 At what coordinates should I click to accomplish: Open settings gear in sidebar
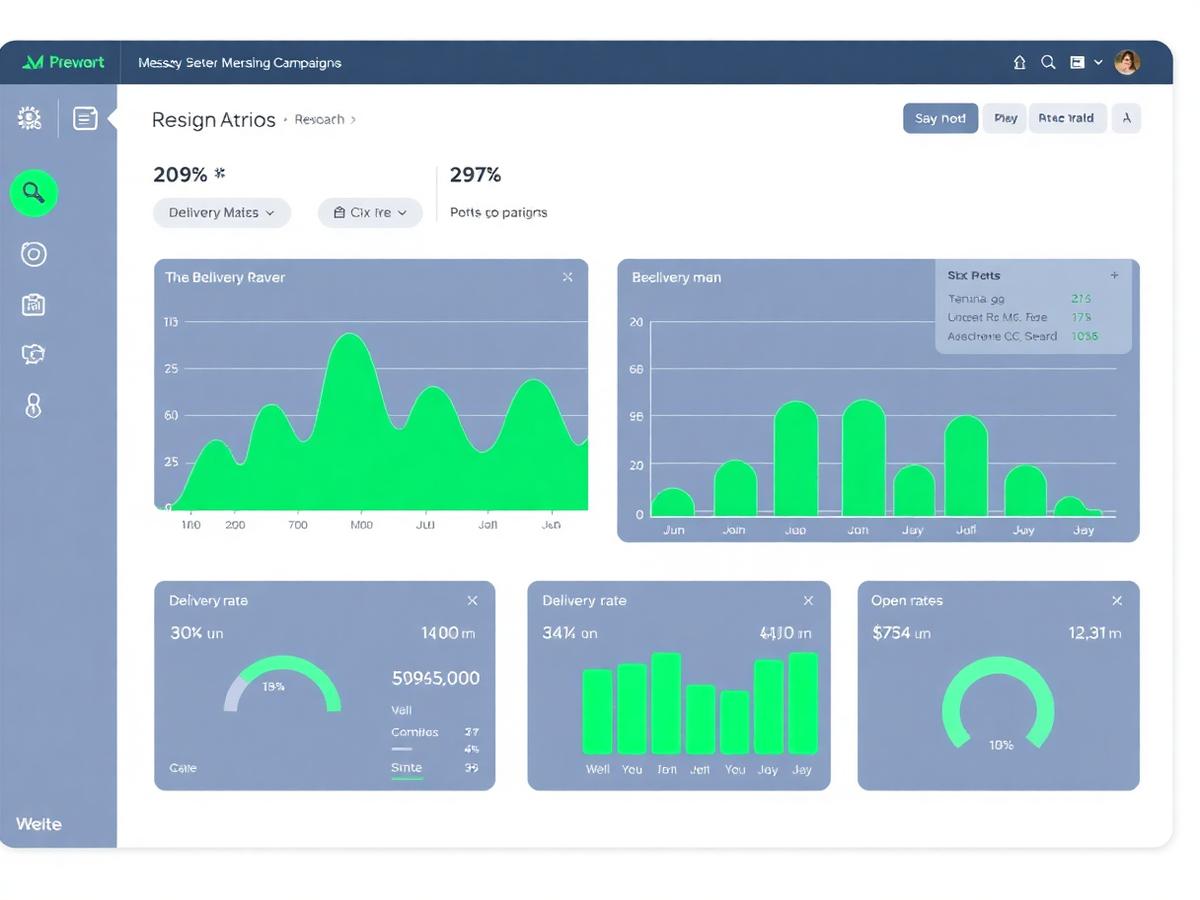[29, 118]
